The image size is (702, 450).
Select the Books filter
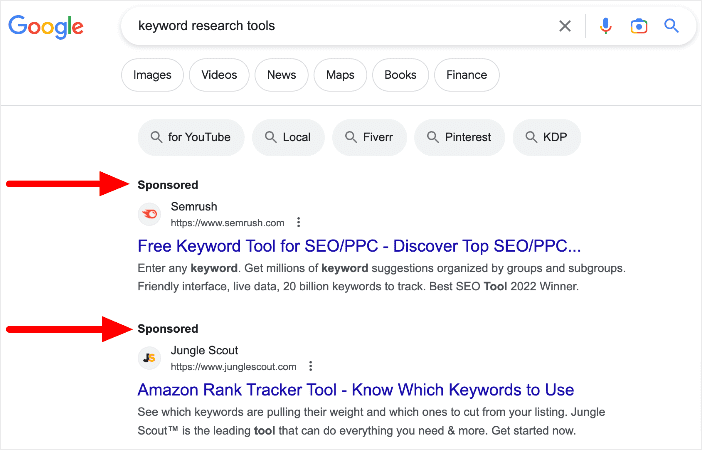pyautogui.click(x=400, y=75)
